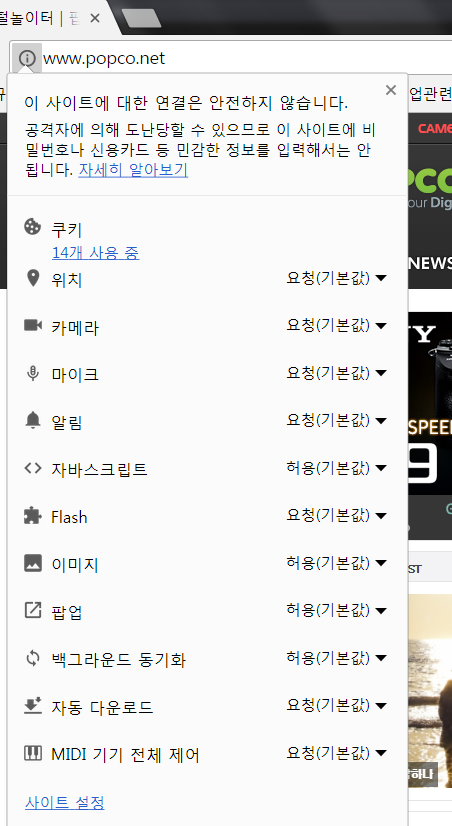Click the MIDI keyboard icon
Image resolution: width=452 pixels, height=826 pixels.
point(33,753)
